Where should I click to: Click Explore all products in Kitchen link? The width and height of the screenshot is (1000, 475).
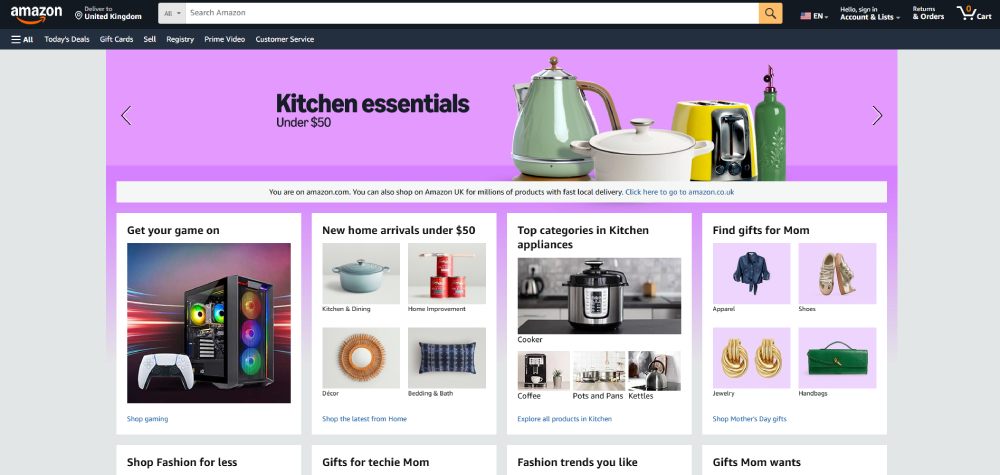click(x=564, y=419)
